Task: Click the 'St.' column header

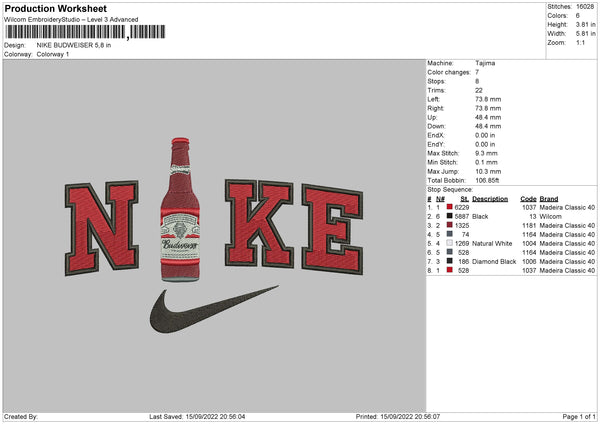Action: point(465,199)
